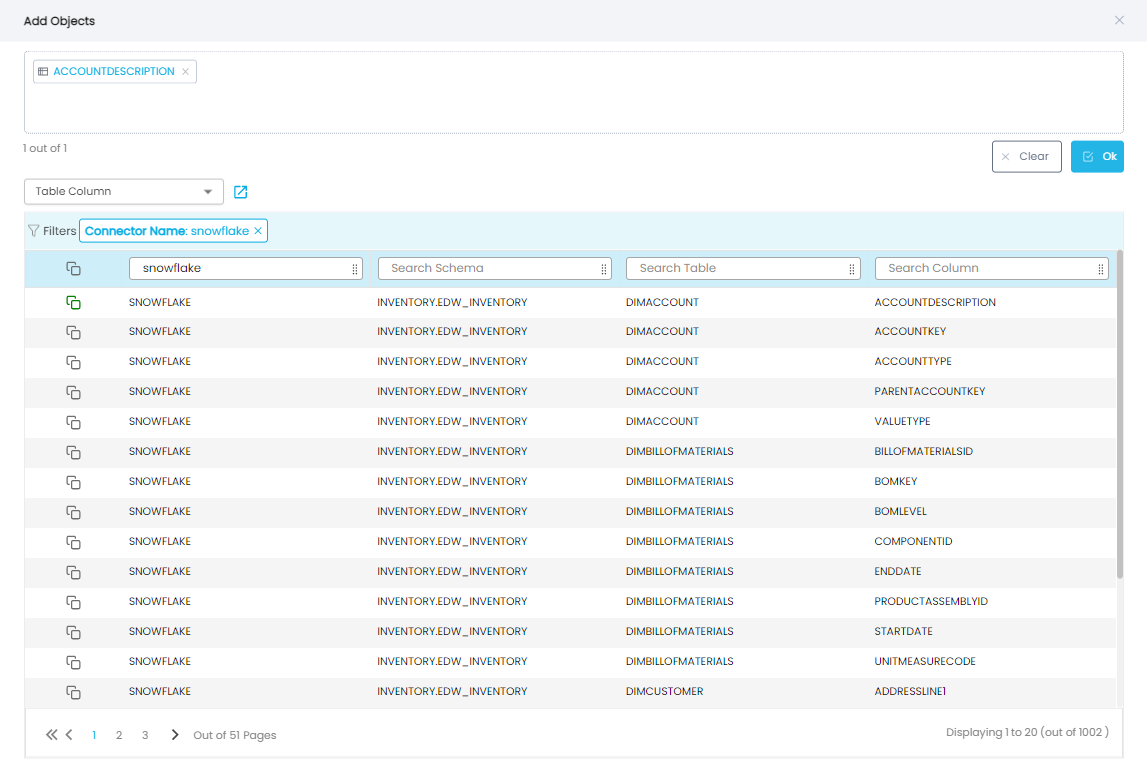Click DIMBILLOFMATERIALS in the BOMKEY row
This screenshot has height=773, width=1147.
(680, 482)
